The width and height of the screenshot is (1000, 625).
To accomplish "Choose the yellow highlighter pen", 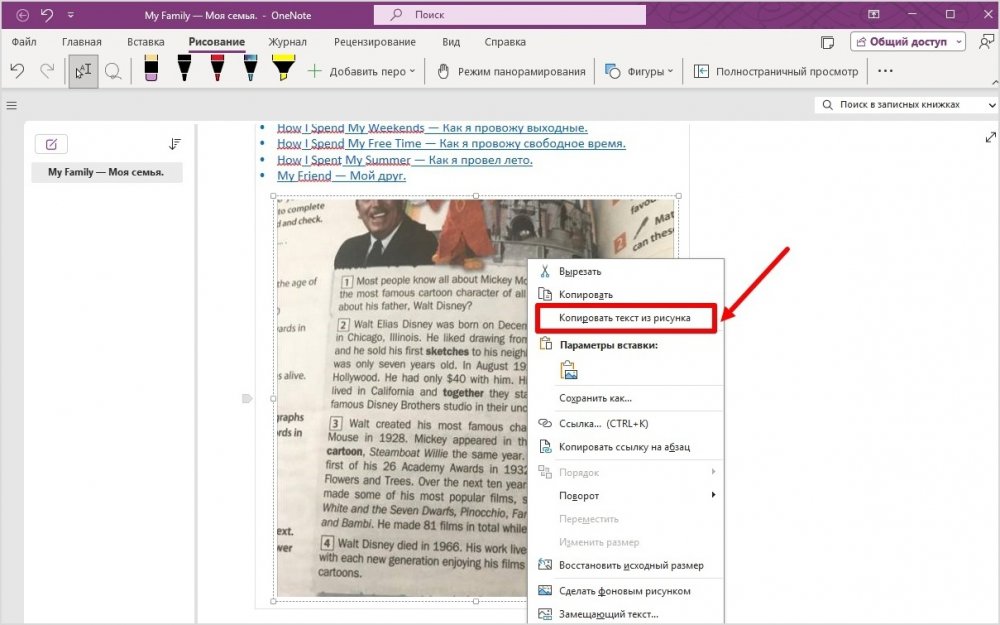I will (x=283, y=70).
